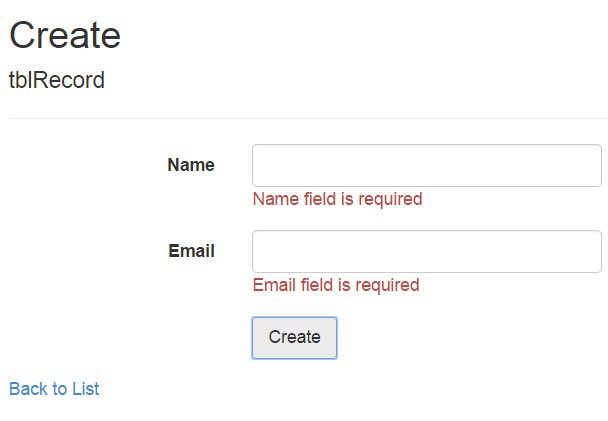Click the Name text input field

pyautogui.click(x=426, y=165)
